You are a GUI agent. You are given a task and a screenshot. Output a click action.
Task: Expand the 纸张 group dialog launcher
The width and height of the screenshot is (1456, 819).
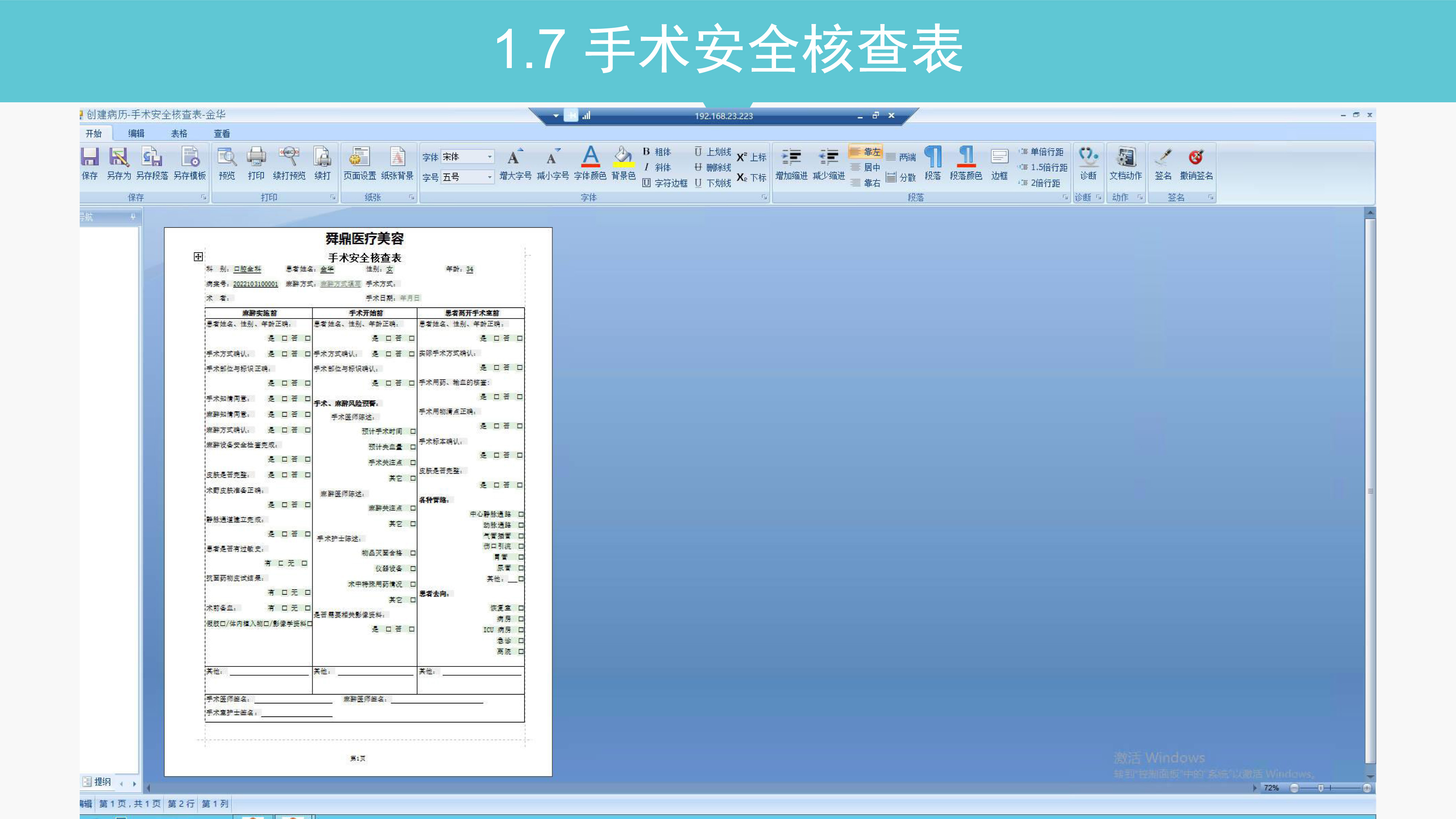tap(411, 197)
